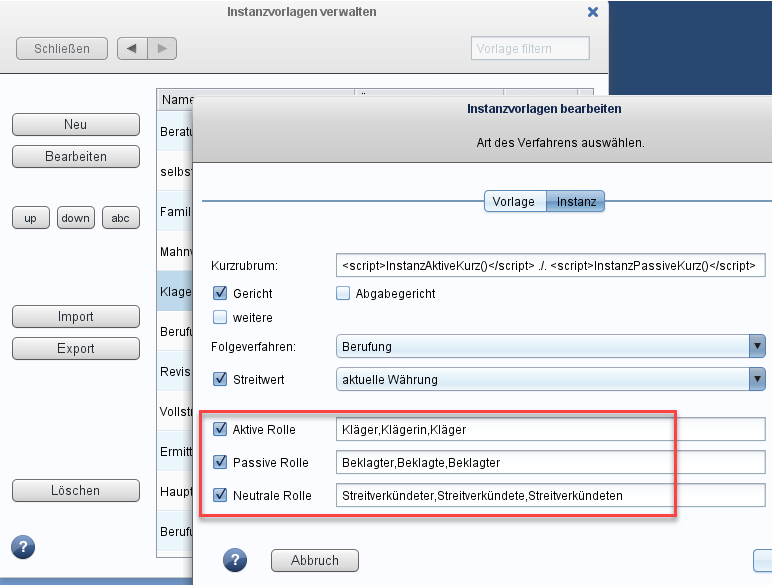
Task: Select the Ermitt row in list
Action: (175, 451)
